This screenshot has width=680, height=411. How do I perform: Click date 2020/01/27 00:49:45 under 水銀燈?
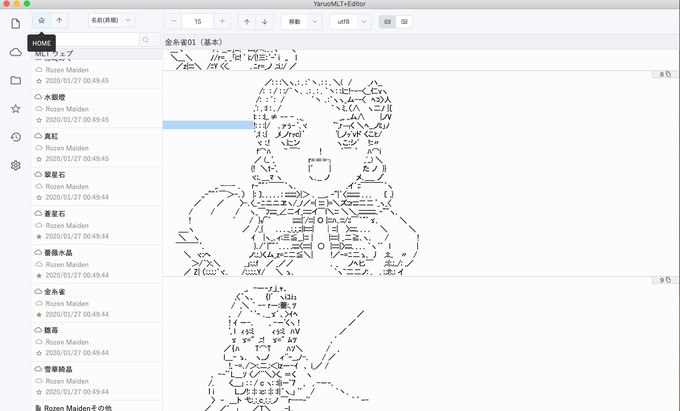point(77,120)
